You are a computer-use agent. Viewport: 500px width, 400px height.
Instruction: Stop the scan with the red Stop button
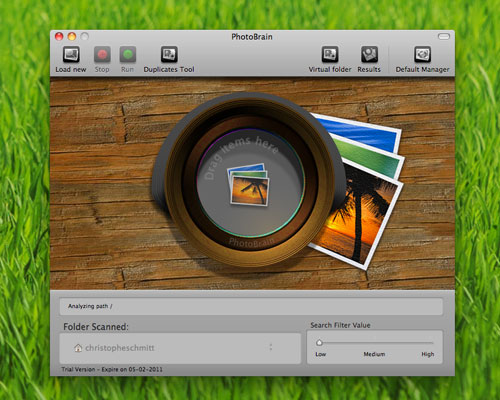tap(102, 55)
